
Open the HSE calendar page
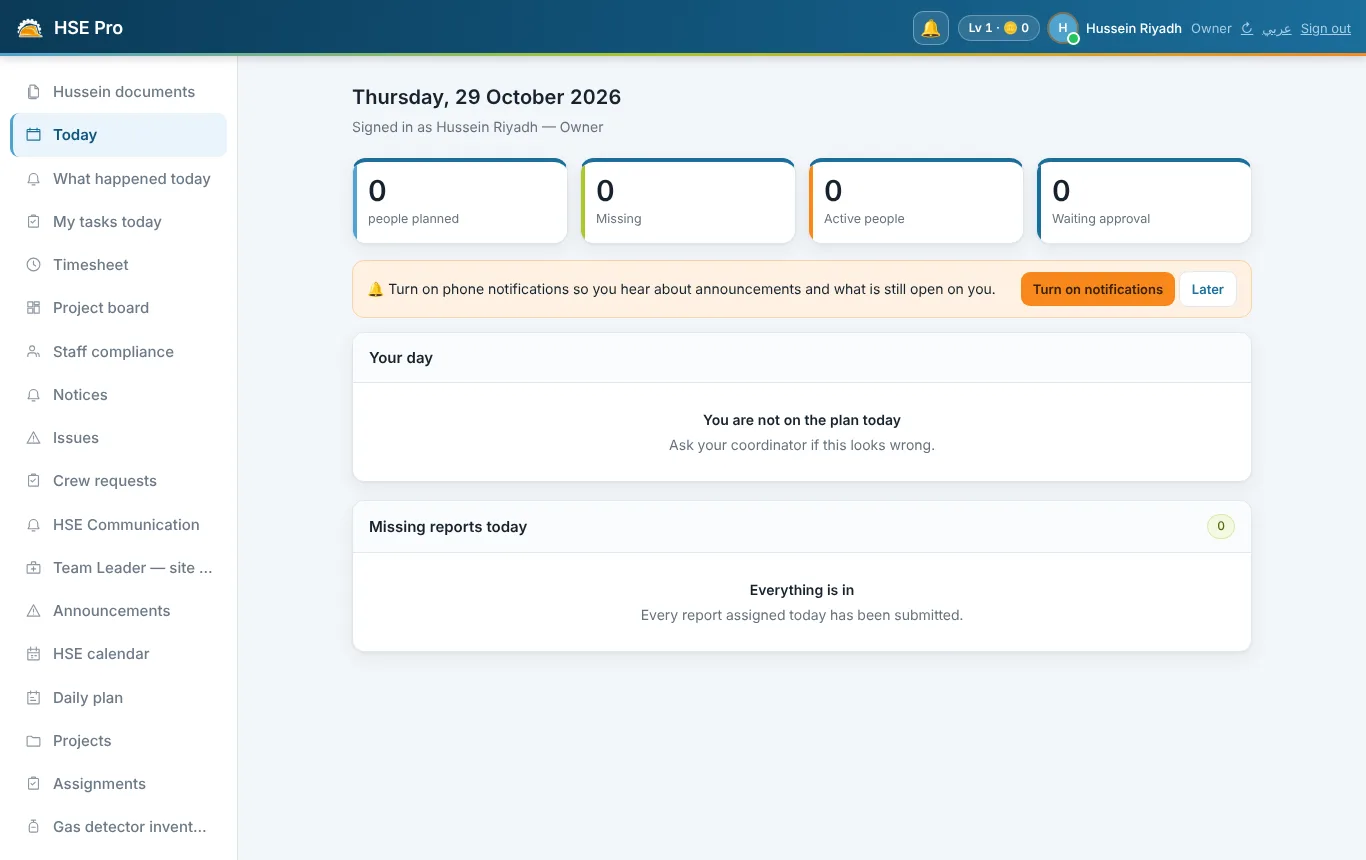point(118,654)
